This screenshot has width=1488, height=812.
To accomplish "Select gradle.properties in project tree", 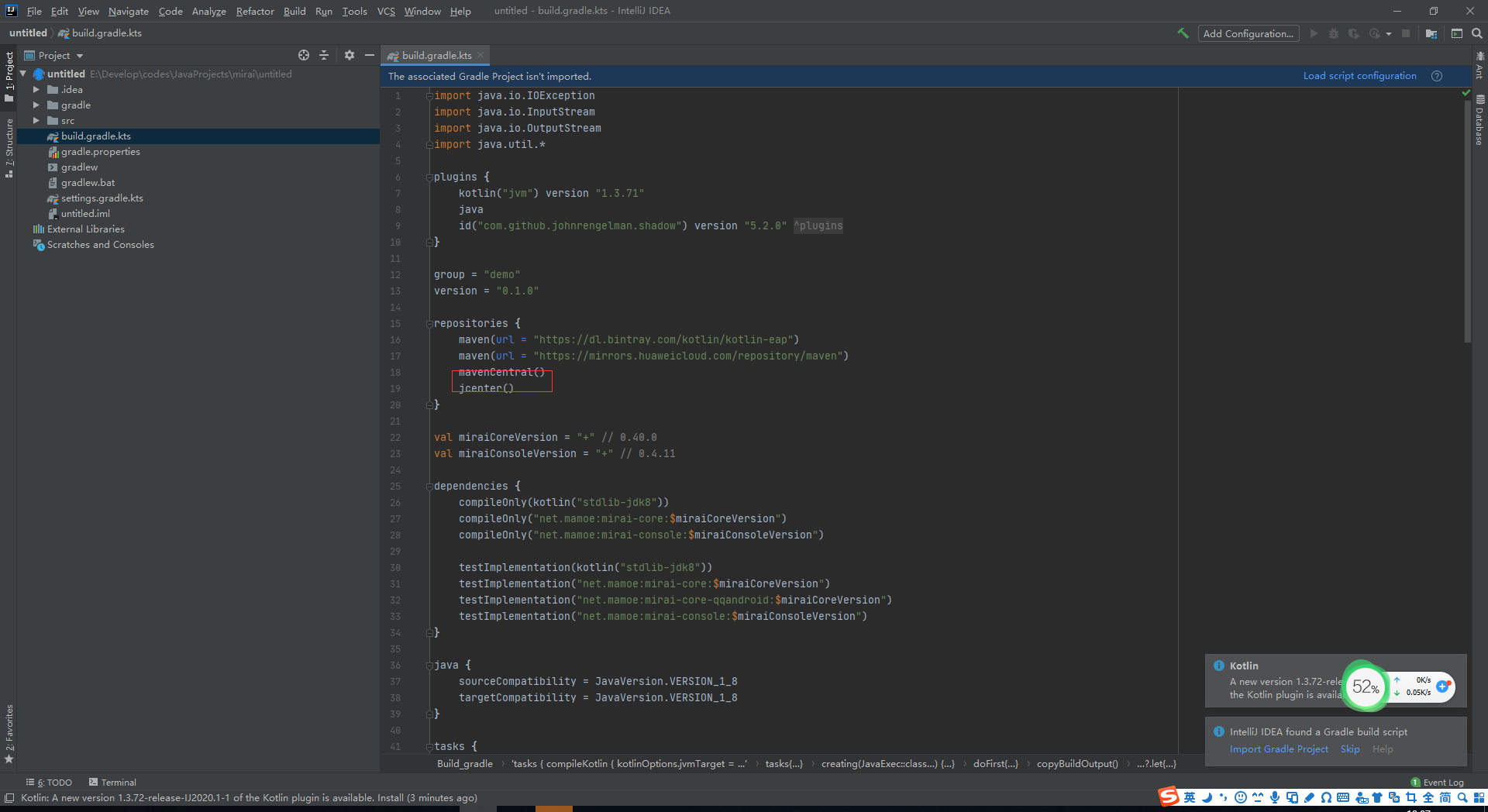I will 100,152.
